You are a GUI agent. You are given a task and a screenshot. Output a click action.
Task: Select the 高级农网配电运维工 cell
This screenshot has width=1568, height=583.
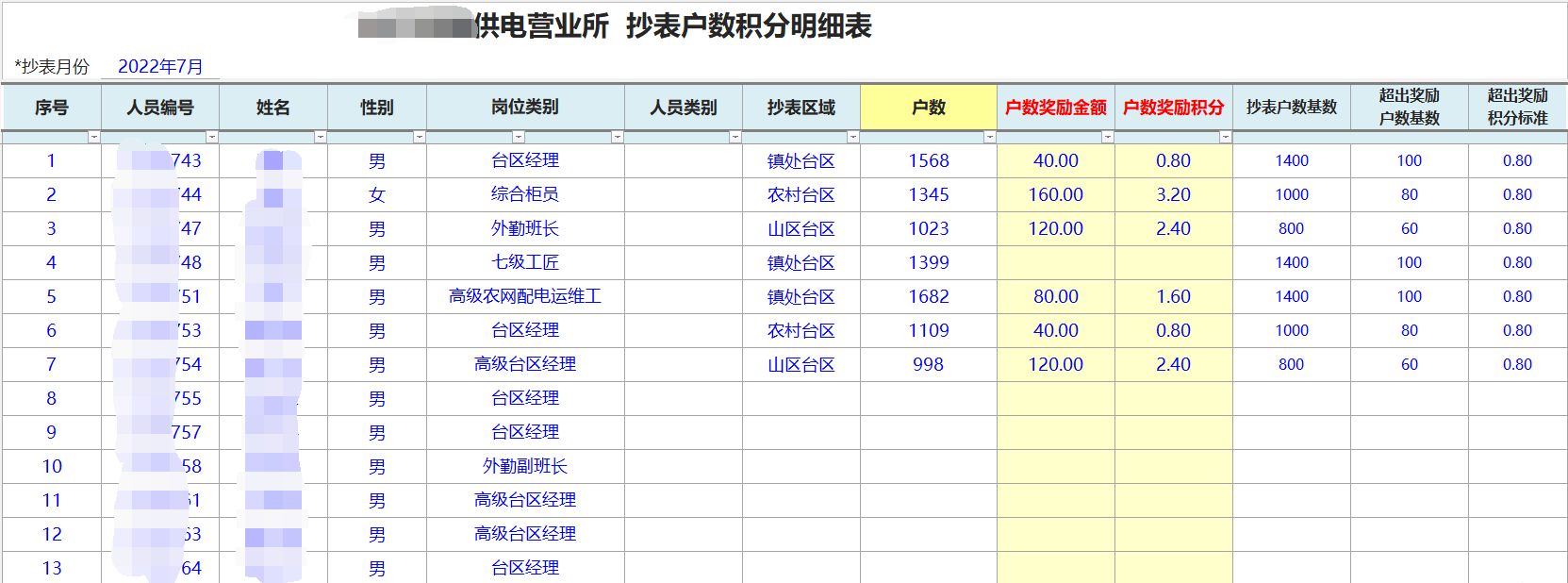point(525,297)
